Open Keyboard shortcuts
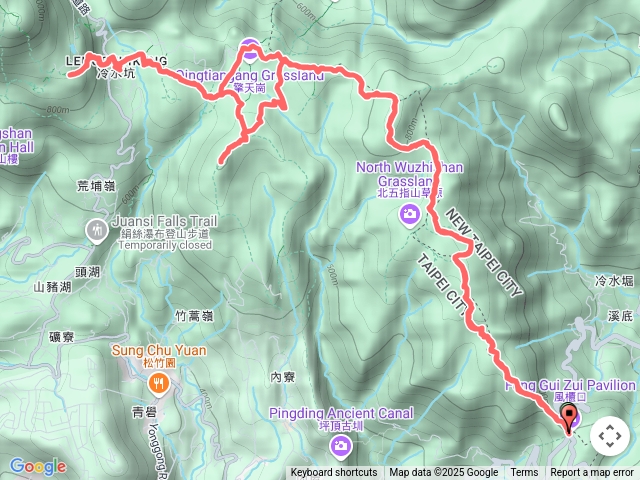 point(334,473)
